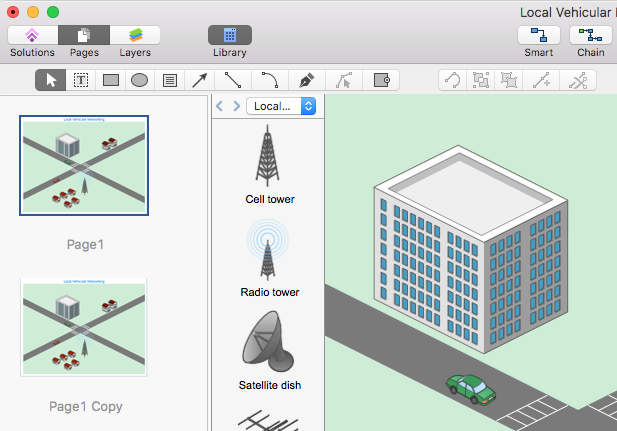
Task: Choose the text box tool
Action: coord(170,80)
